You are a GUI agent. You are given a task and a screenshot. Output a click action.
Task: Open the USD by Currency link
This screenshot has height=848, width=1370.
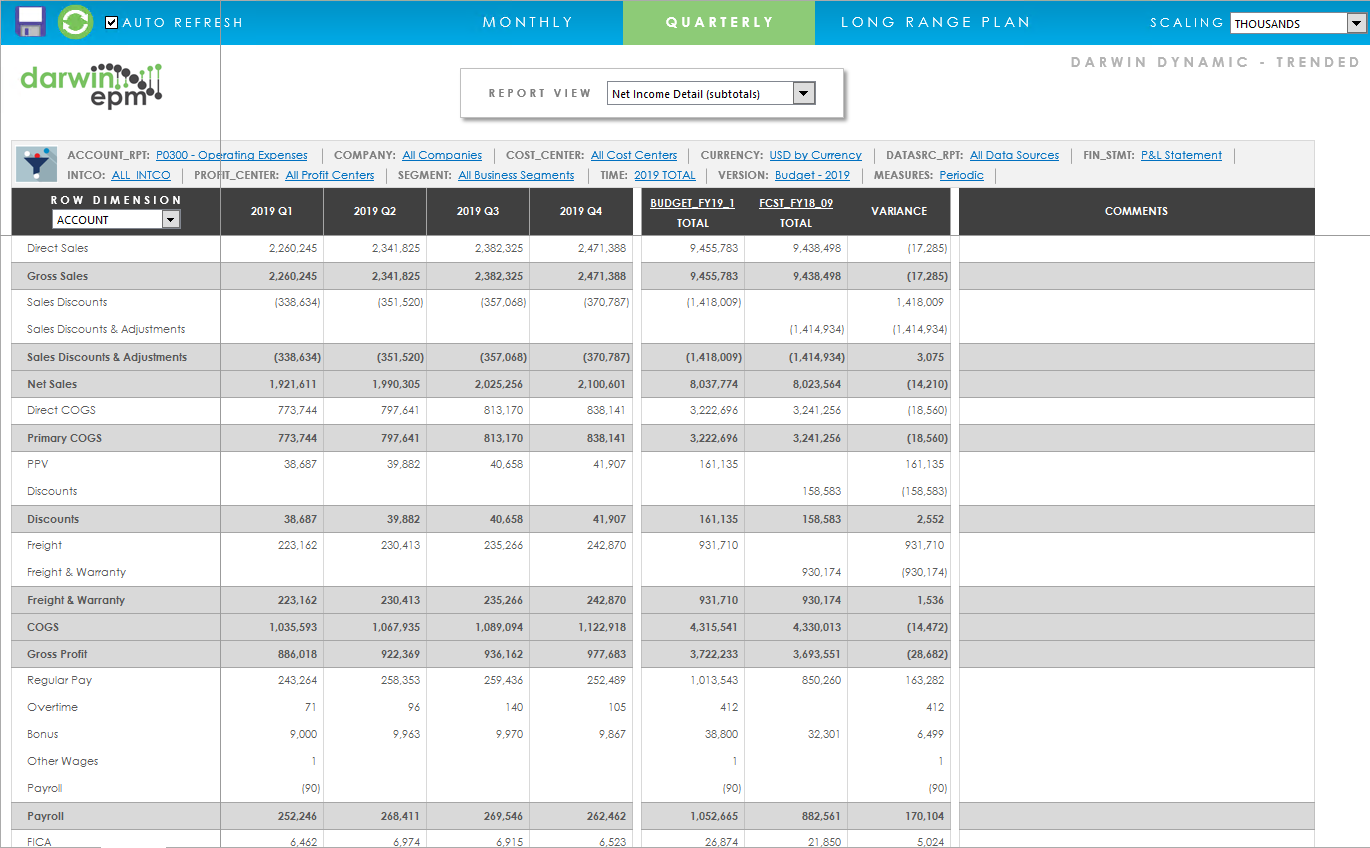coord(815,156)
